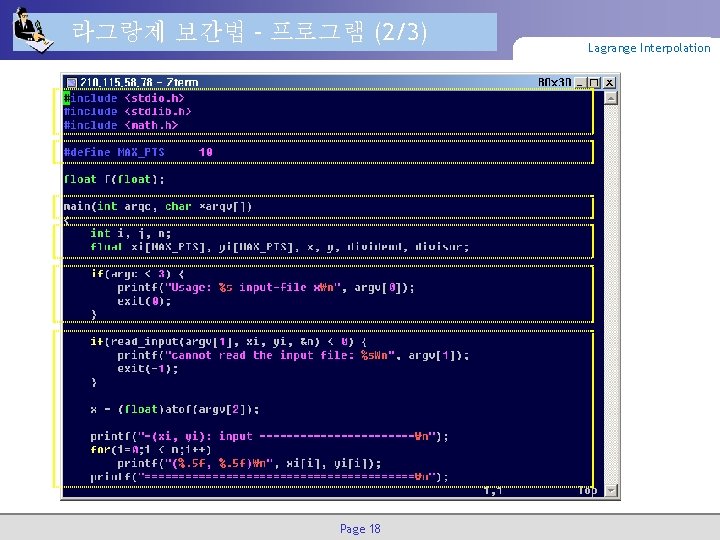This screenshot has width=720, height=540.
Task: Click the Zterm window system menu icon
Action: (72, 83)
